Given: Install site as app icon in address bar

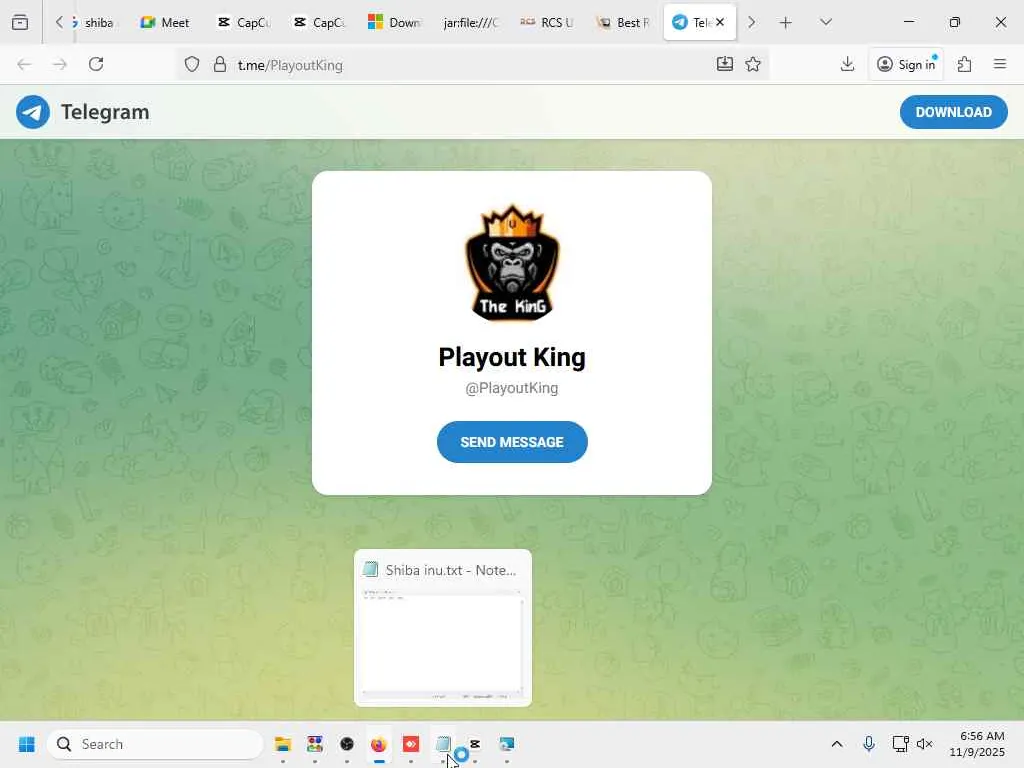Looking at the screenshot, I should coord(725,64).
